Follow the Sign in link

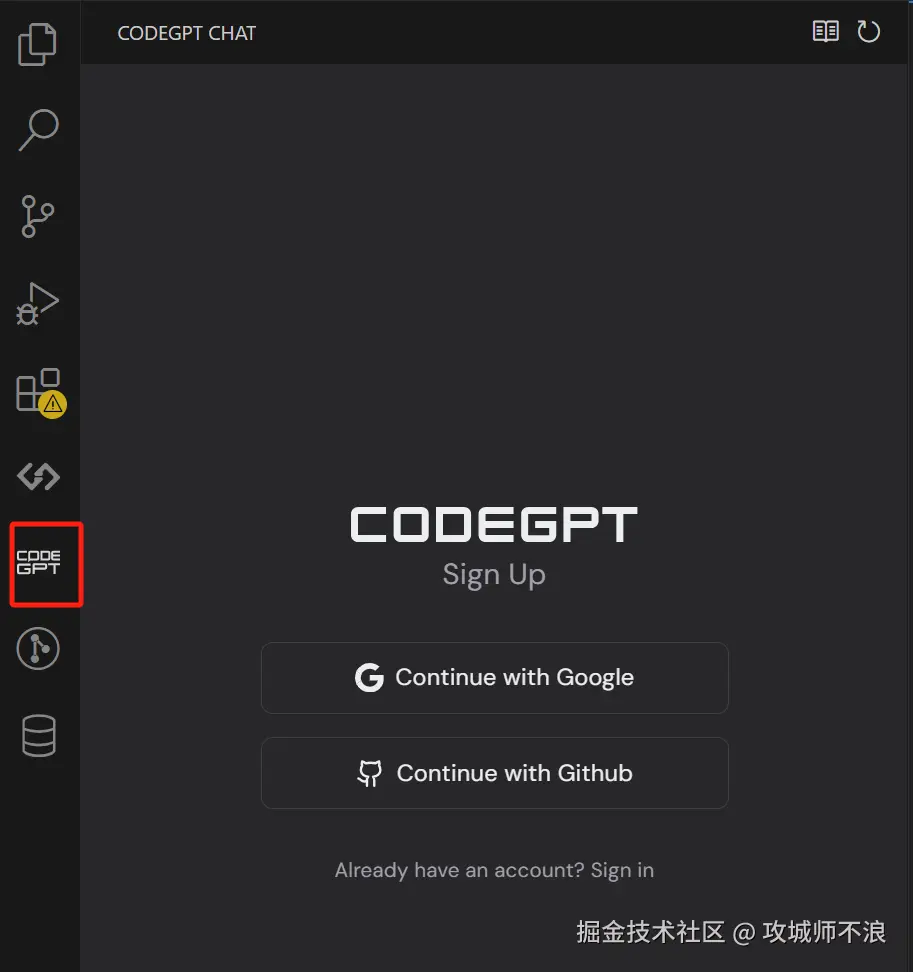[622, 870]
